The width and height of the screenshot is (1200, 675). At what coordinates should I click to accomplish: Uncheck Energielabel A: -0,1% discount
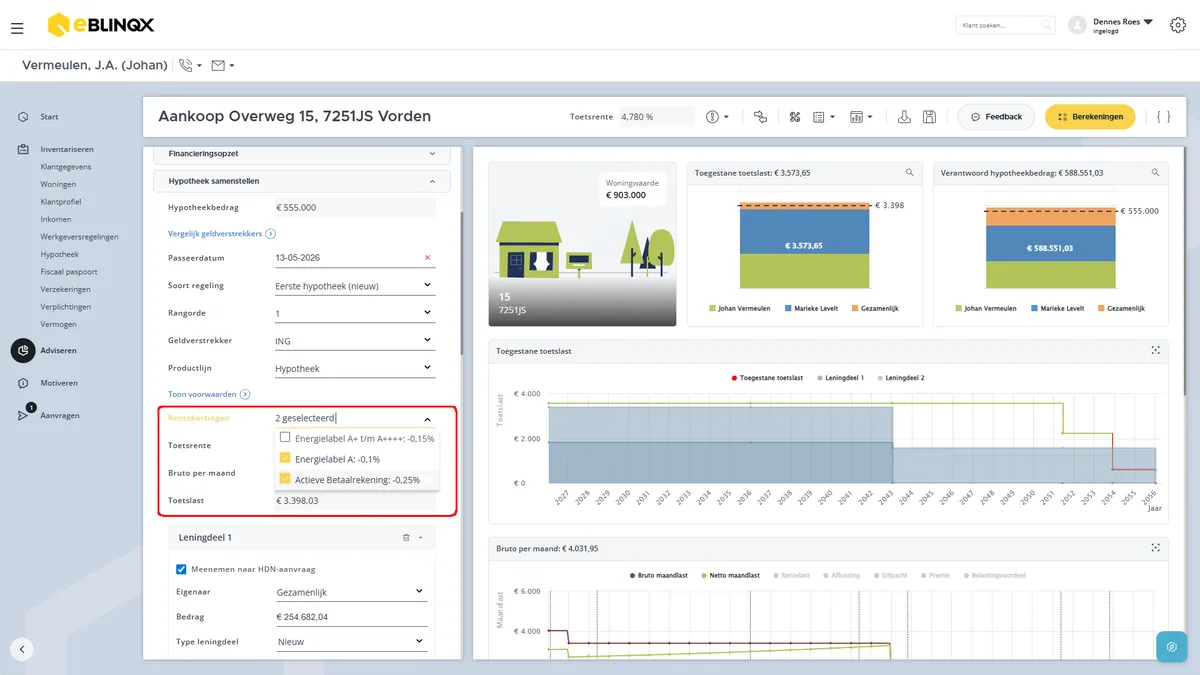tap(285, 459)
